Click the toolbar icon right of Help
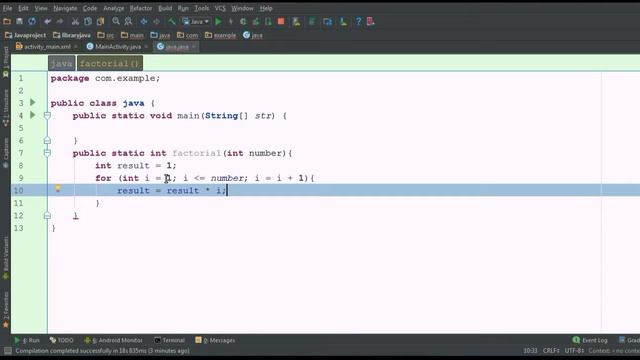 (x=371, y=22)
